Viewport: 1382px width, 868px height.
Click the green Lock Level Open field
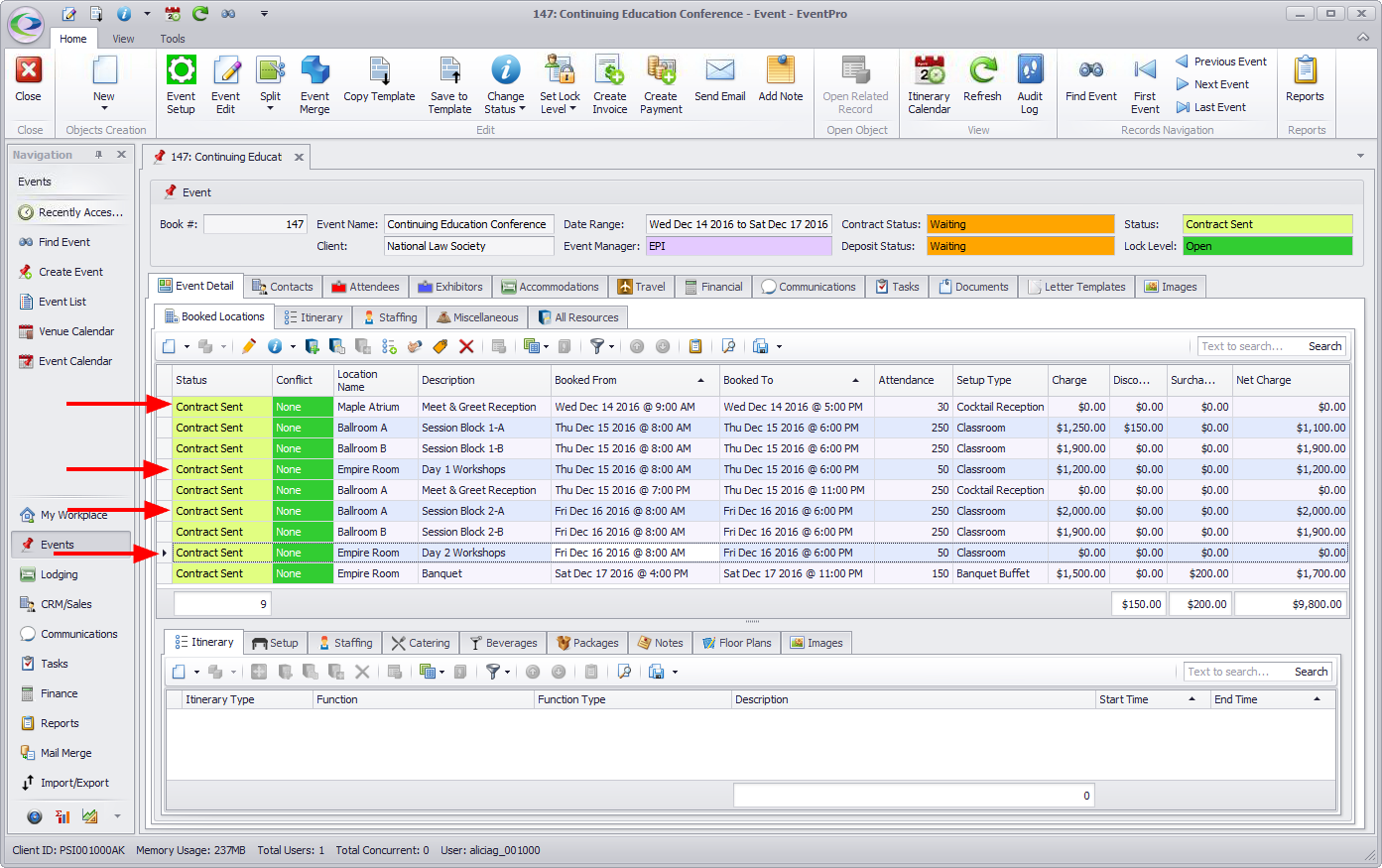pyautogui.click(x=1267, y=246)
